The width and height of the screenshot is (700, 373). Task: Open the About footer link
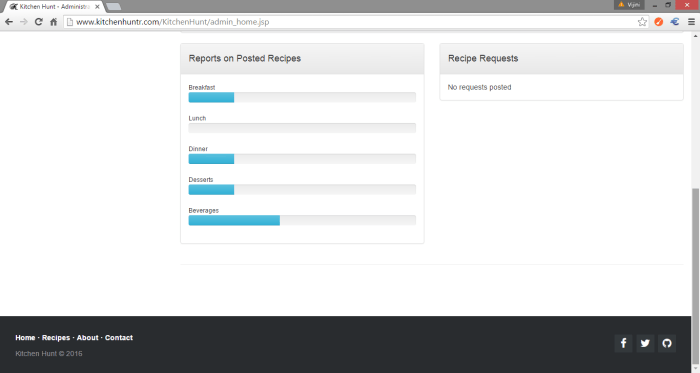(x=88, y=338)
